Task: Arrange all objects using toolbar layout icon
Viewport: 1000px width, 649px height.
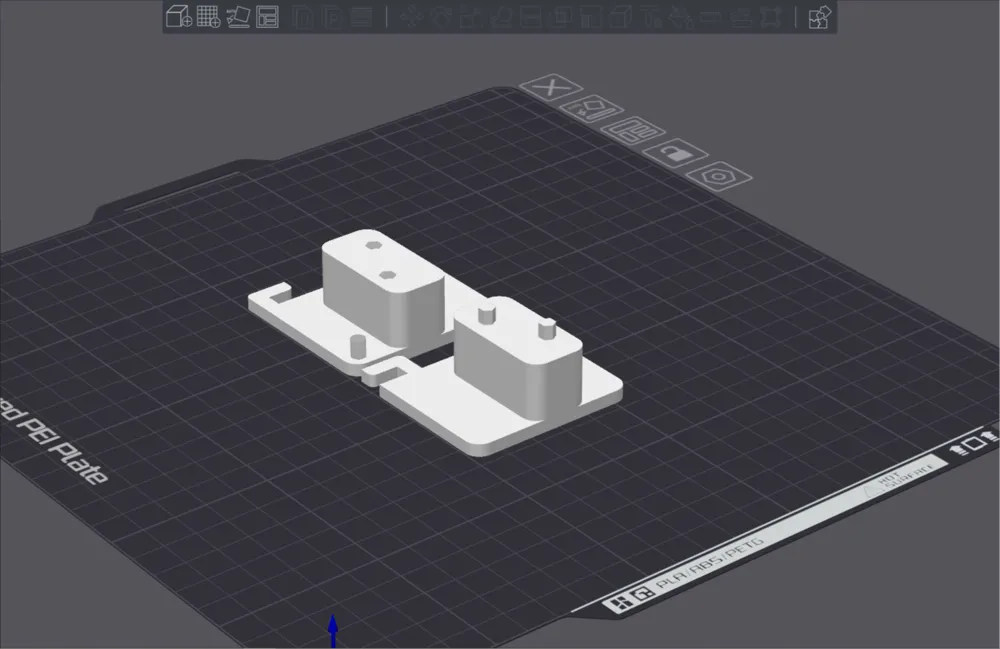Action: click(x=267, y=17)
